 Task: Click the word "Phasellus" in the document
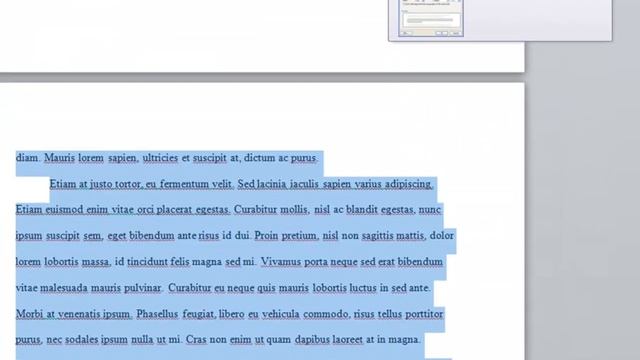(157, 314)
